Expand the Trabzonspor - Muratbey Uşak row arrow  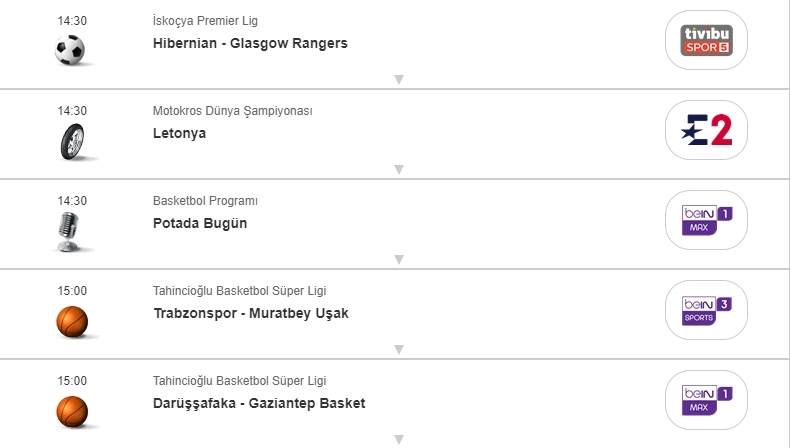pyautogui.click(x=398, y=350)
